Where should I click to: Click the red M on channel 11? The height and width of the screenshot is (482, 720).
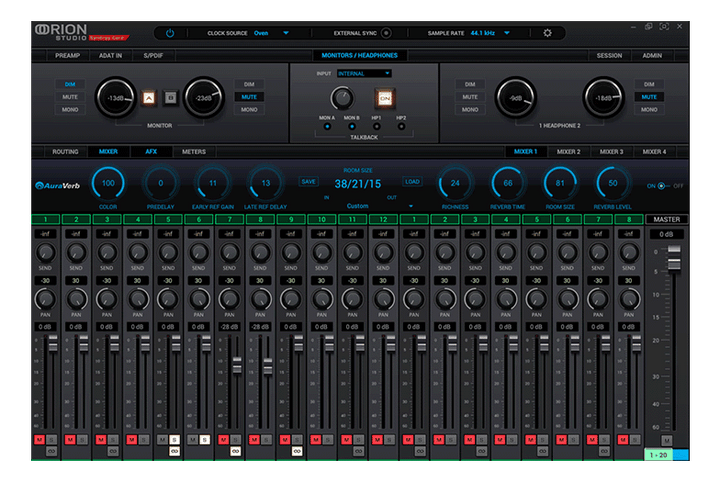click(346, 440)
